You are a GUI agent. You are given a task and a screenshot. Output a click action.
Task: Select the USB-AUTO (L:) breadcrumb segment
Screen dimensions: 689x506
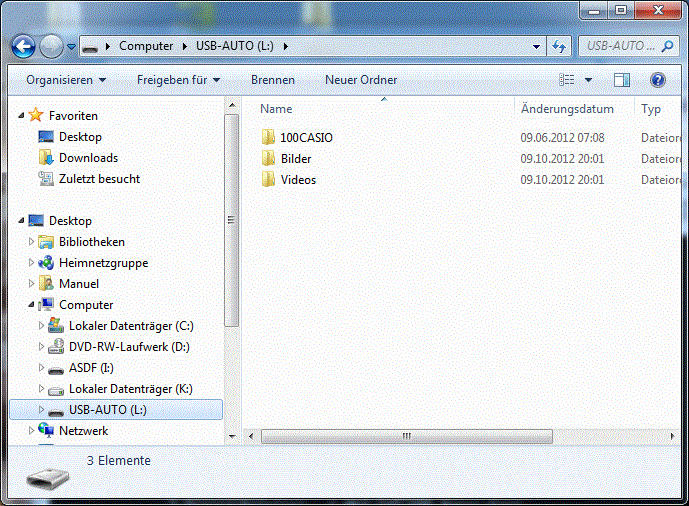pos(235,46)
